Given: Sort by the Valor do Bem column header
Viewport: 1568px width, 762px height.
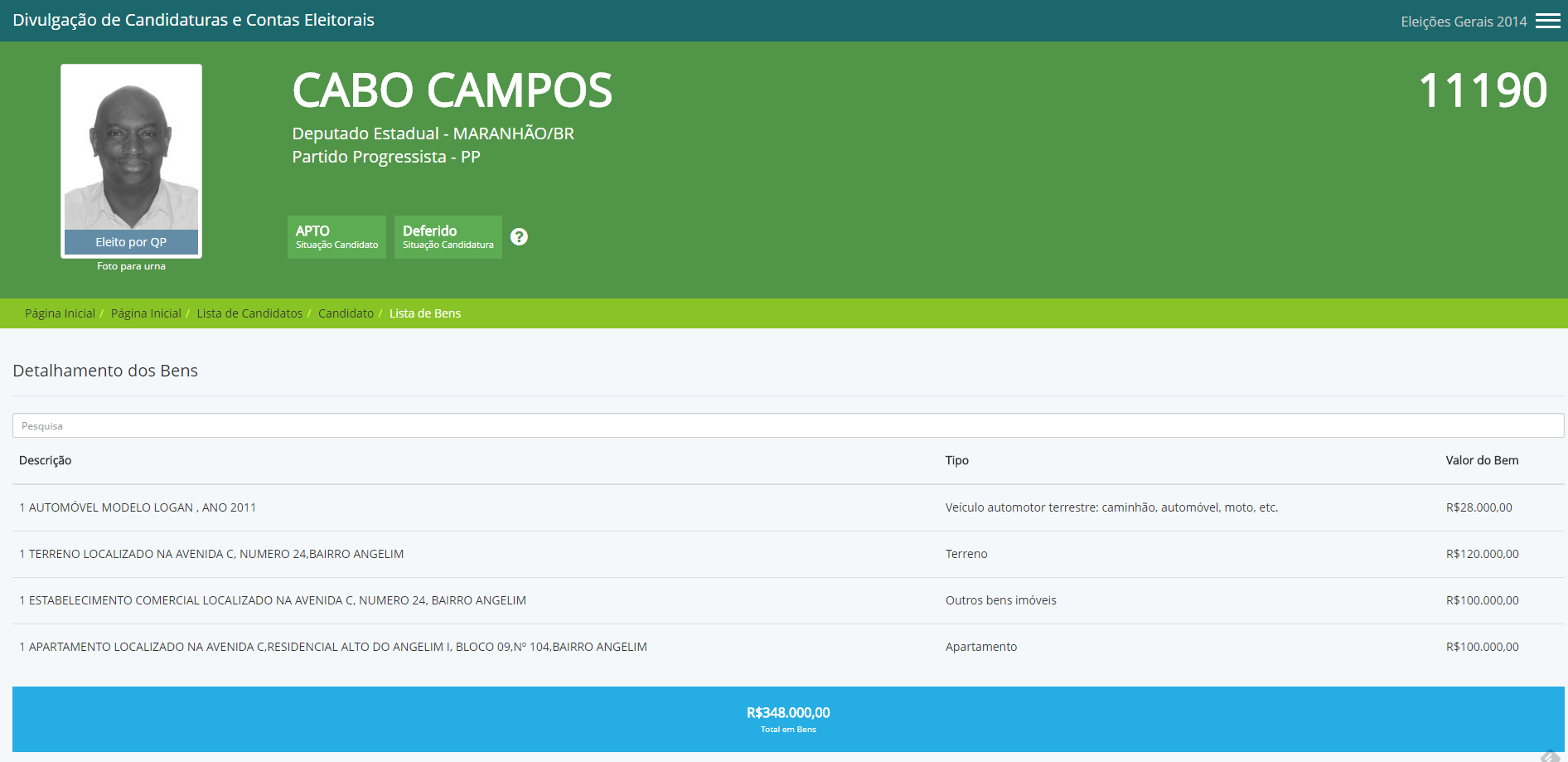Looking at the screenshot, I should (1482, 460).
